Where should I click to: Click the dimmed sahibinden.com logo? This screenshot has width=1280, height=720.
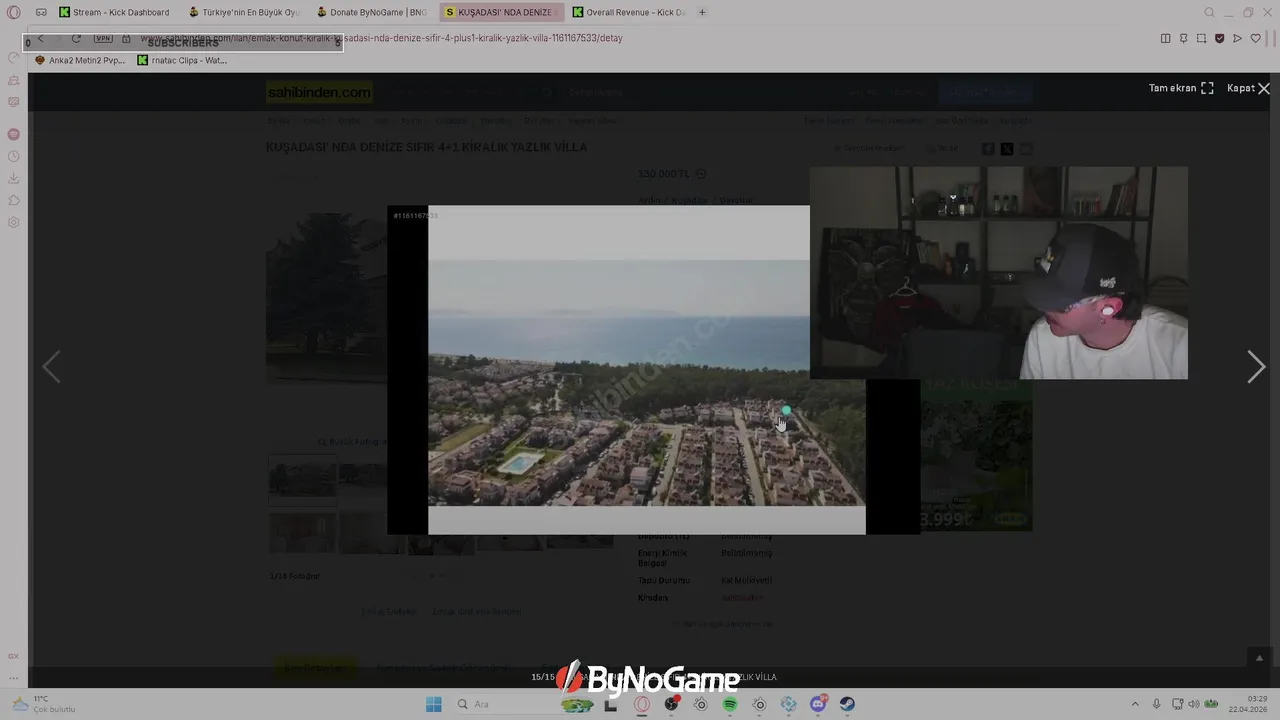[x=319, y=92]
